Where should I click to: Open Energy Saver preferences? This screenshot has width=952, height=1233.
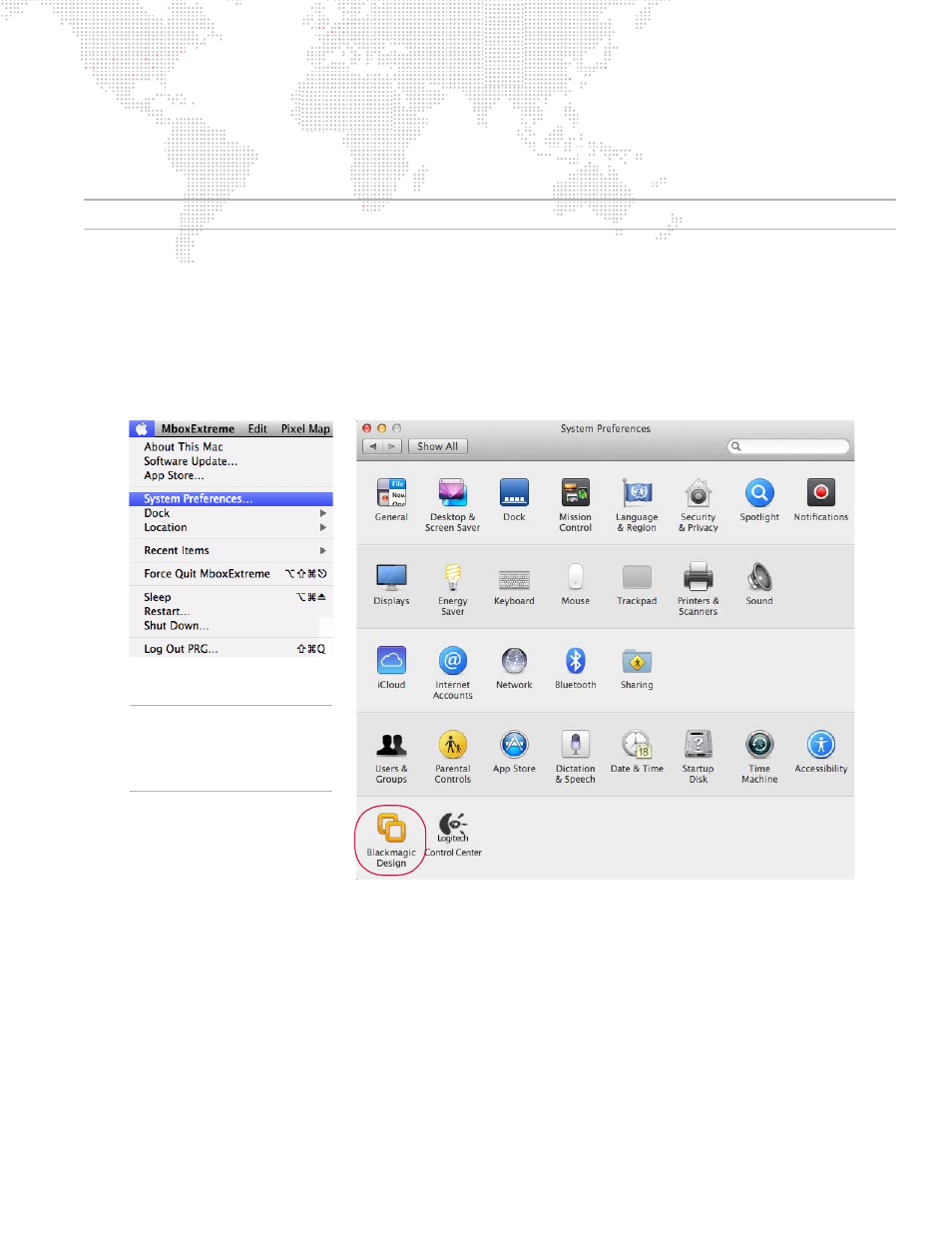pos(453,589)
